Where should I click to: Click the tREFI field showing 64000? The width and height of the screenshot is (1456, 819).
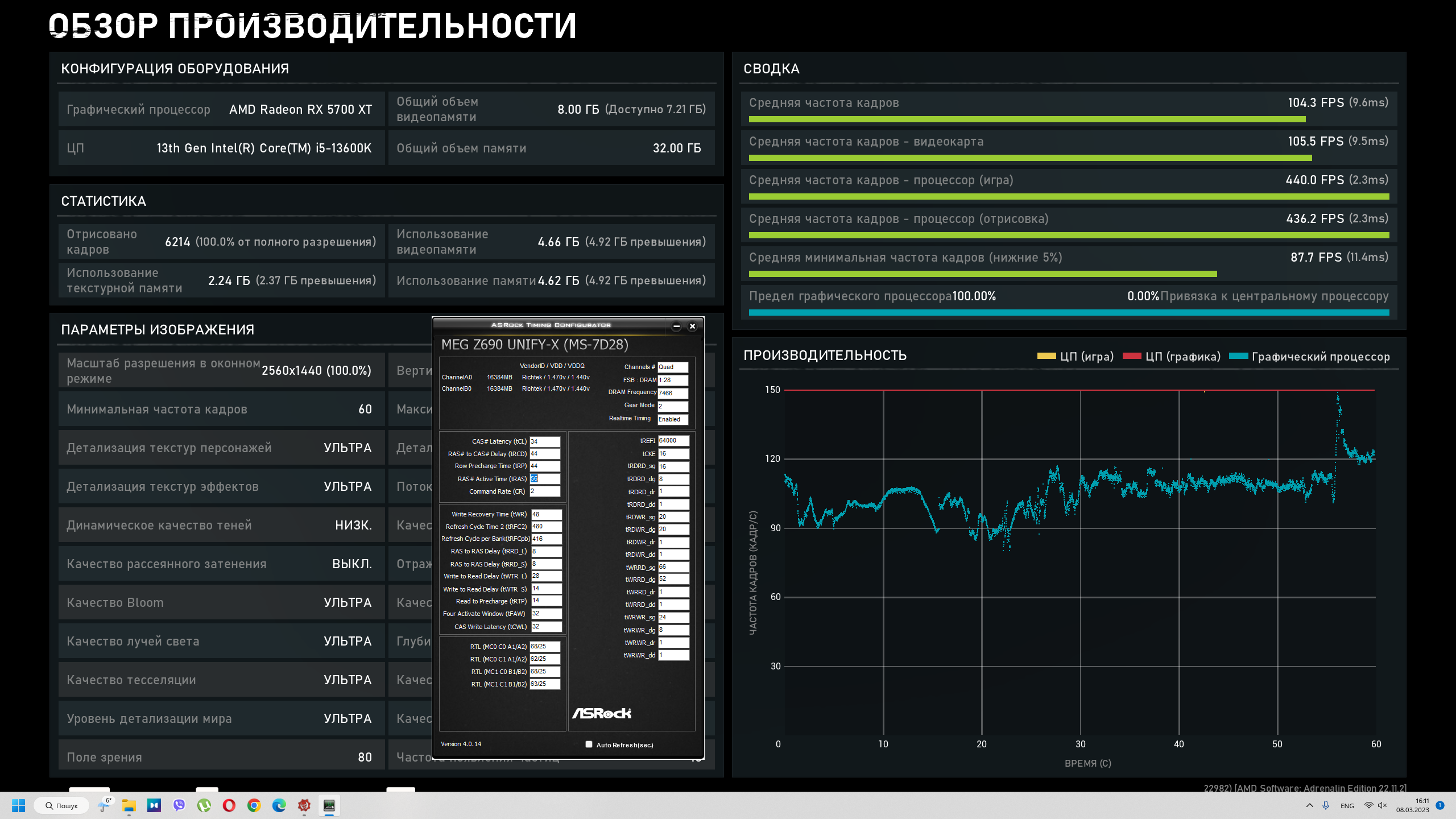(x=673, y=441)
